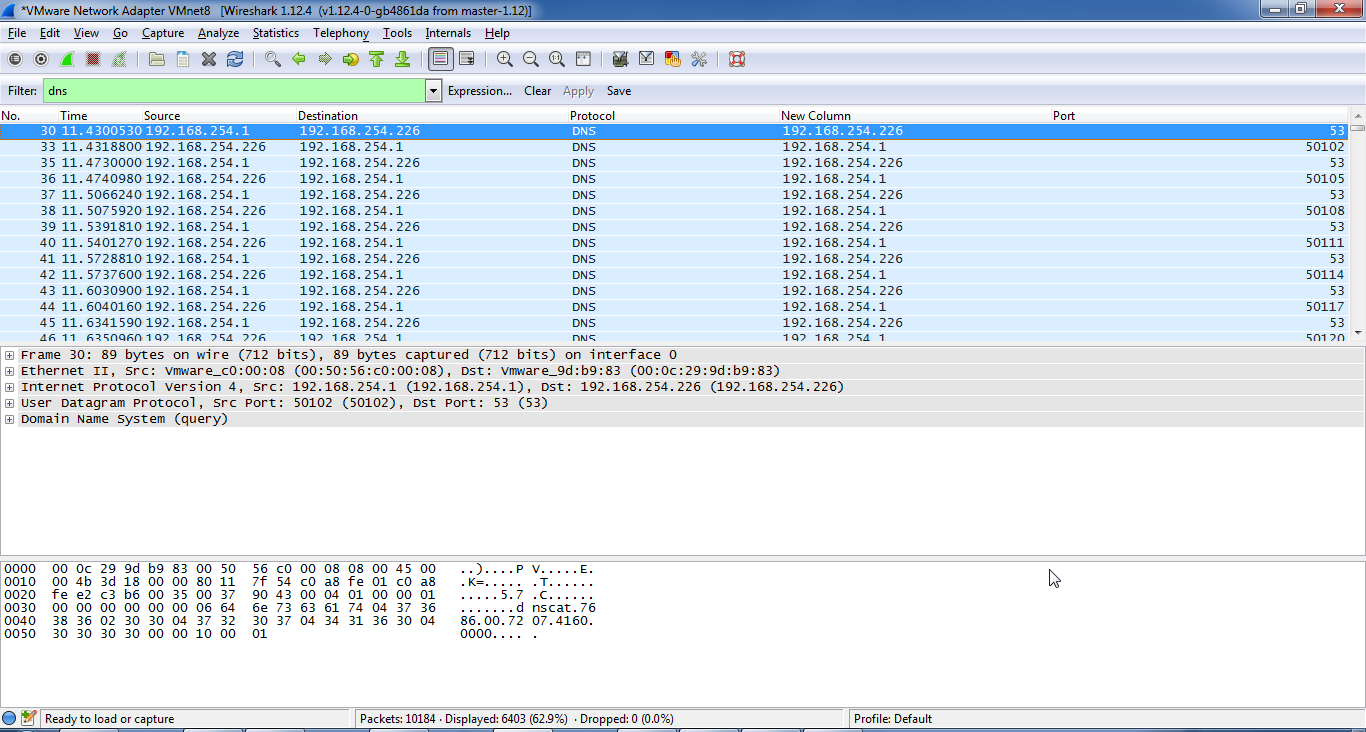
Task: Stop the running capture
Action: click(x=93, y=59)
